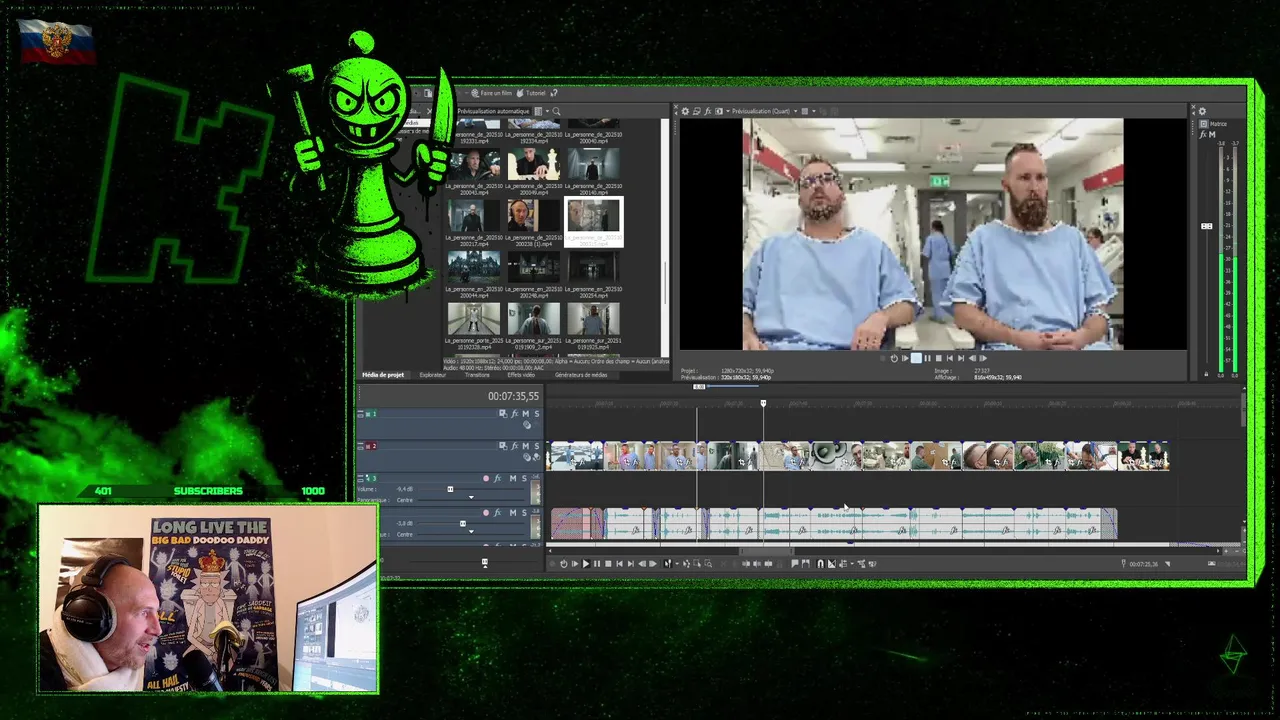Click master bus volume fader
The width and height of the screenshot is (1280, 720).
pos(1207,226)
